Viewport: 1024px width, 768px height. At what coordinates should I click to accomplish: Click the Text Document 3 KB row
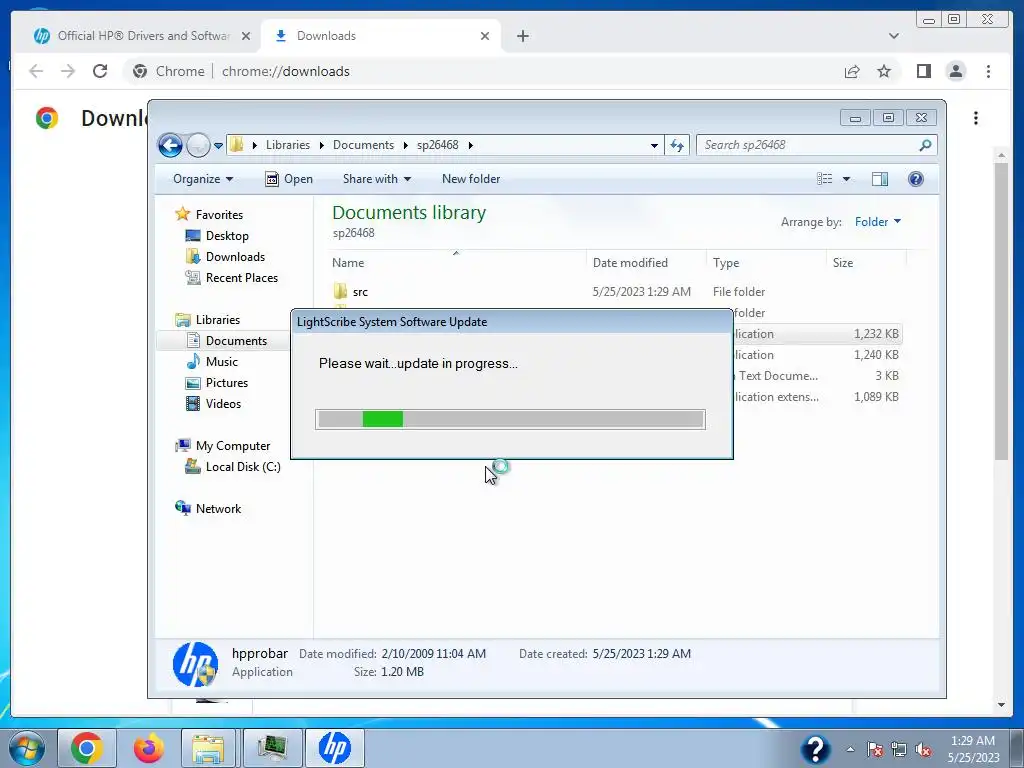click(x=817, y=376)
